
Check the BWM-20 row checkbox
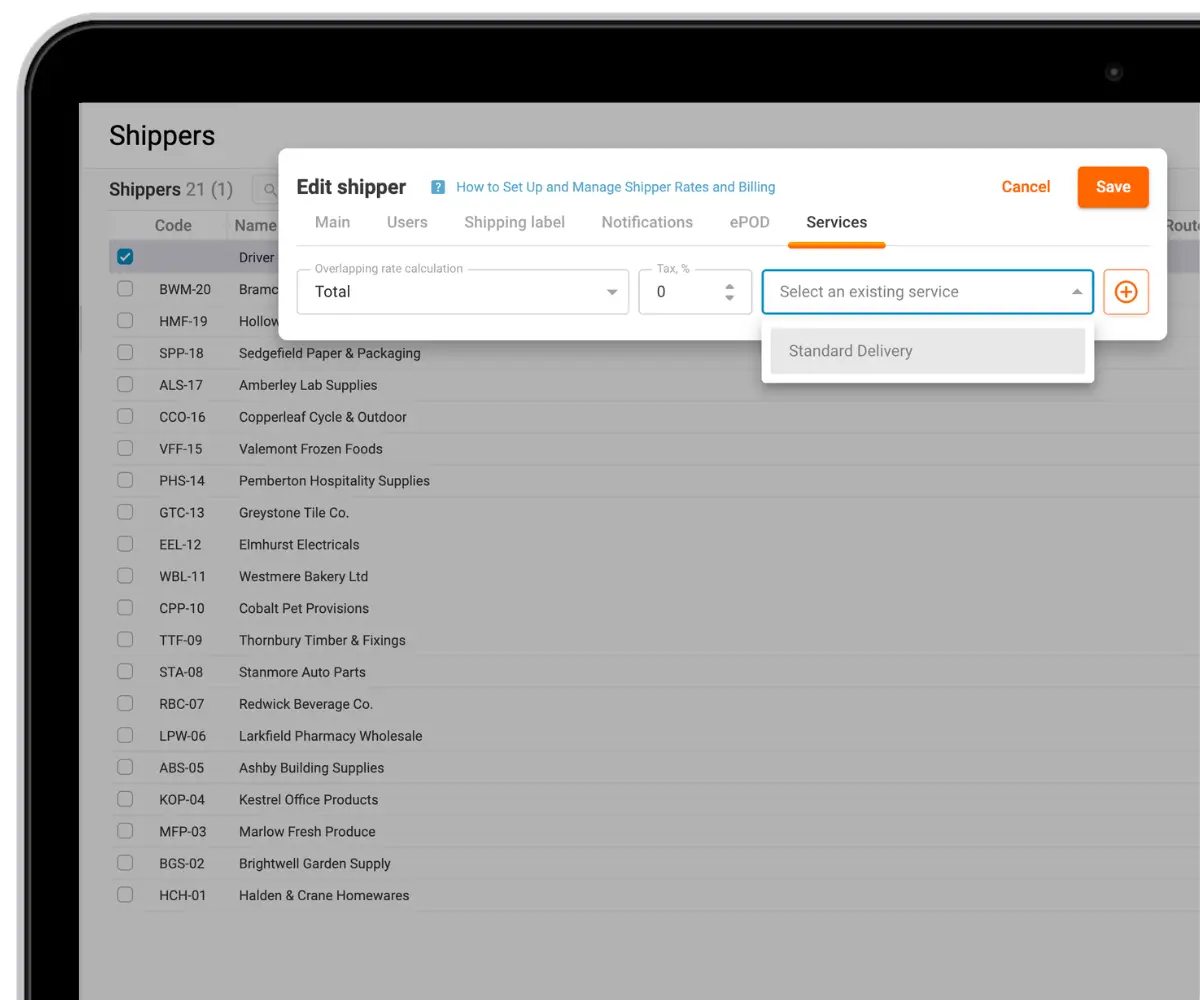125,289
